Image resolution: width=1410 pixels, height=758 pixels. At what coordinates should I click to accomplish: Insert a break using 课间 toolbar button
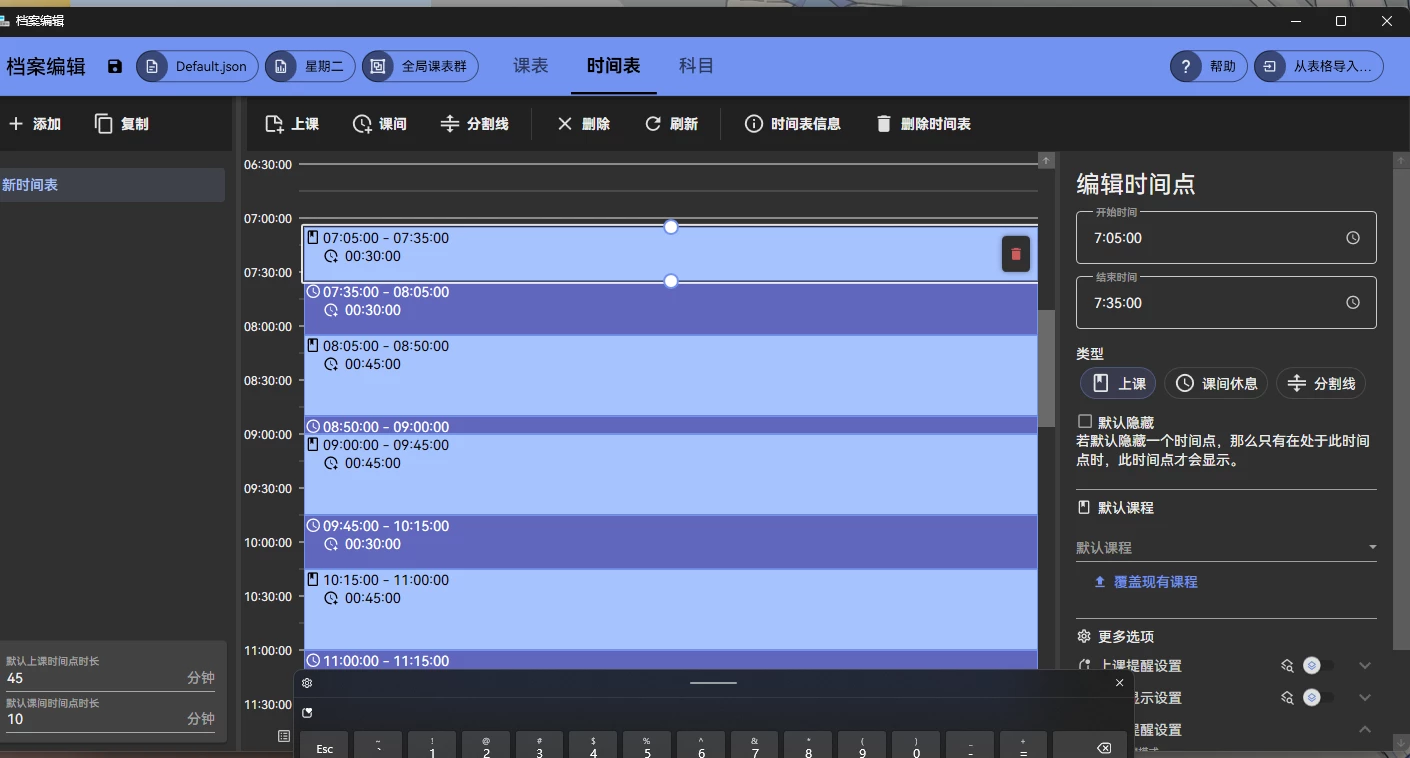coord(380,124)
